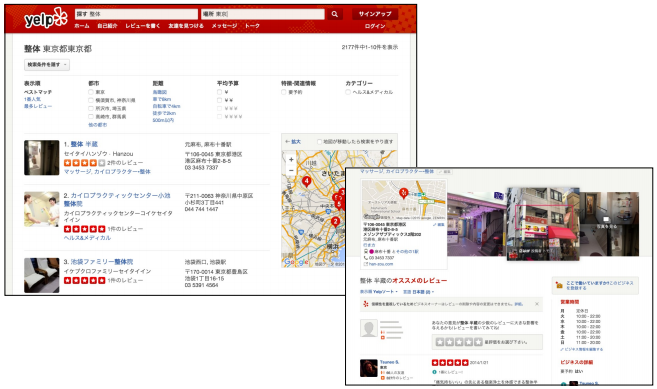
Task: Open 友達を見つける in the nav bar
Action: point(186,26)
